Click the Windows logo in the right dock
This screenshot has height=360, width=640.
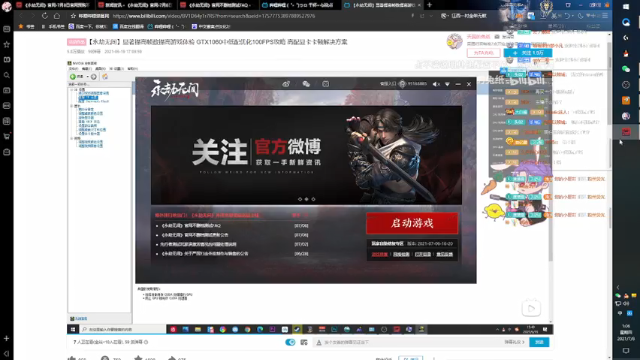point(626,7)
